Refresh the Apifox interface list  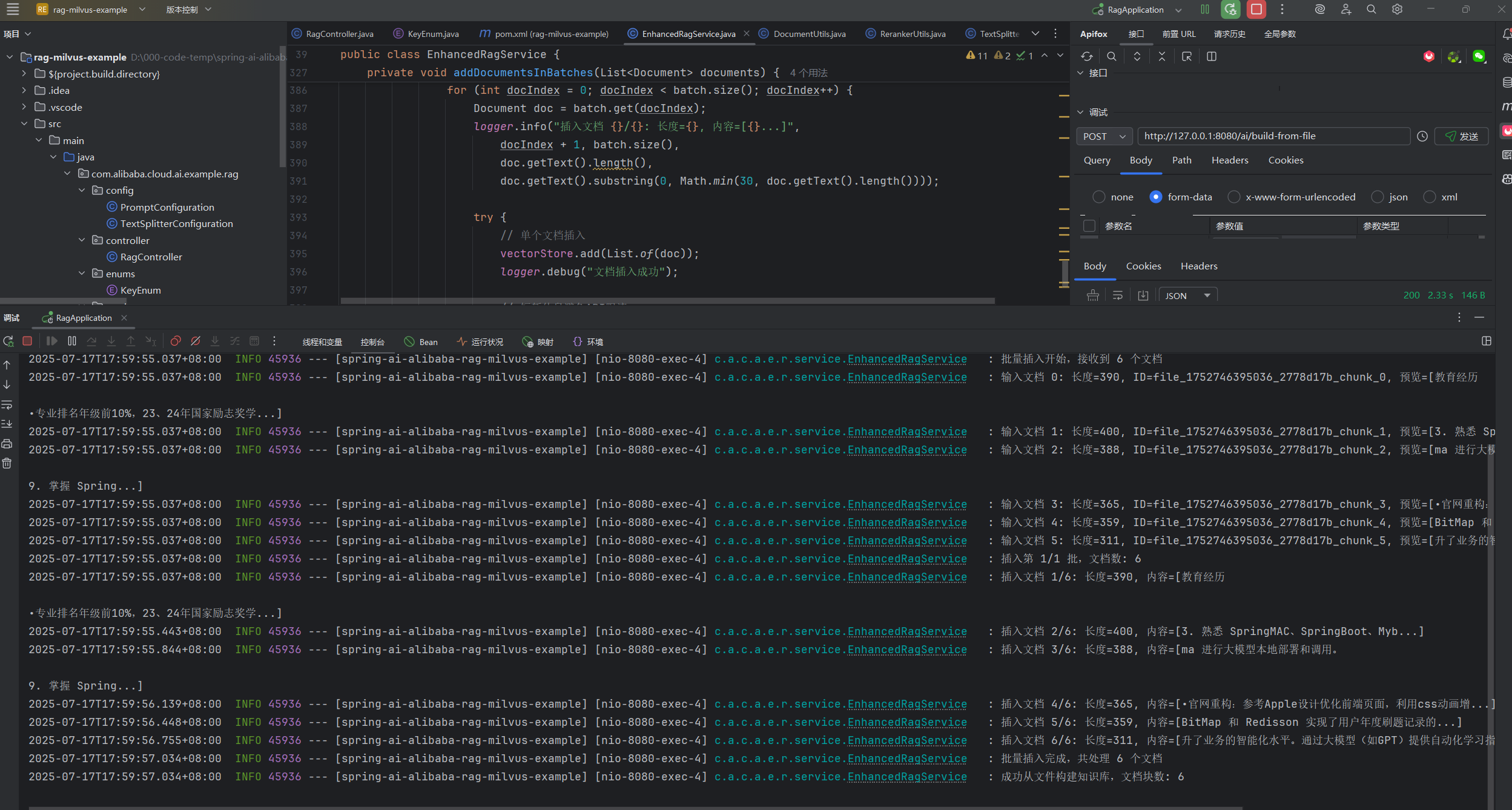click(1087, 56)
